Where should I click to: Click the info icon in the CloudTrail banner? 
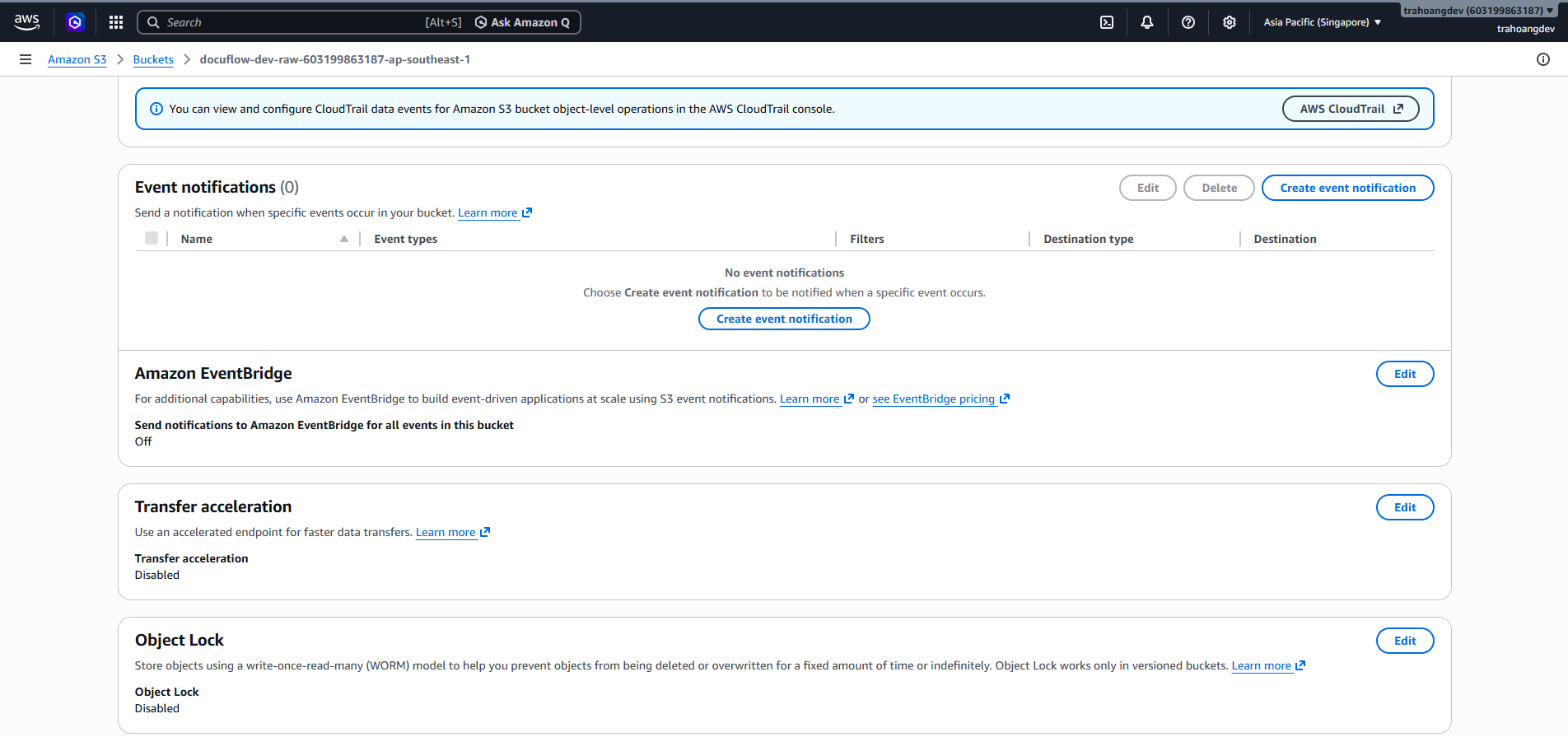[156, 109]
